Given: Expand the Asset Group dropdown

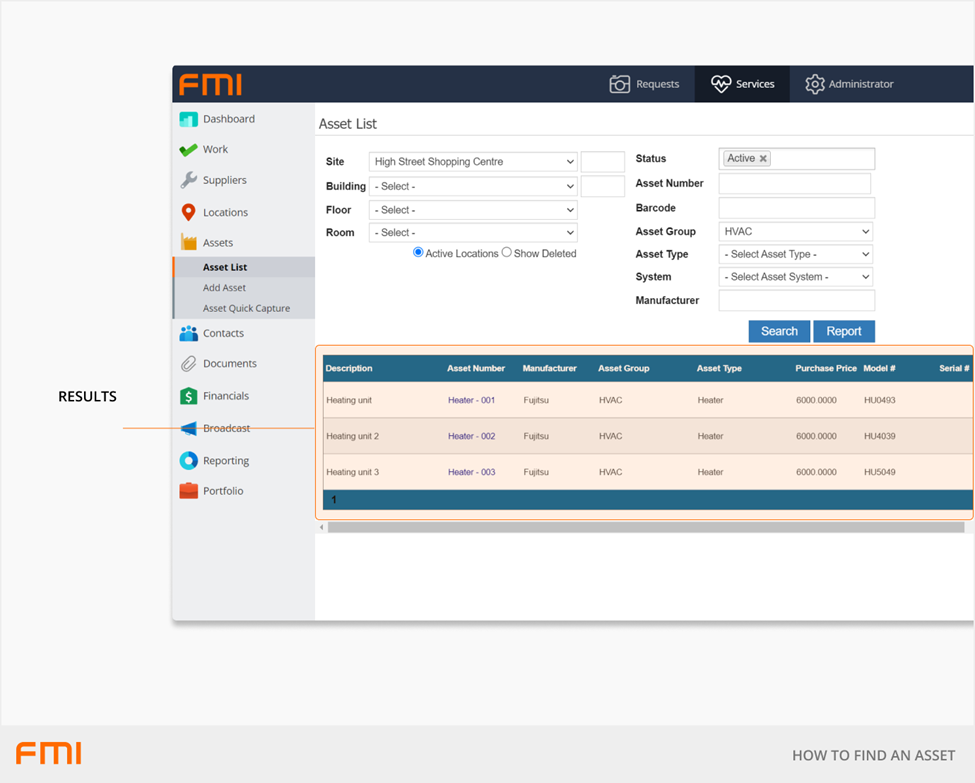Looking at the screenshot, I should [795, 232].
